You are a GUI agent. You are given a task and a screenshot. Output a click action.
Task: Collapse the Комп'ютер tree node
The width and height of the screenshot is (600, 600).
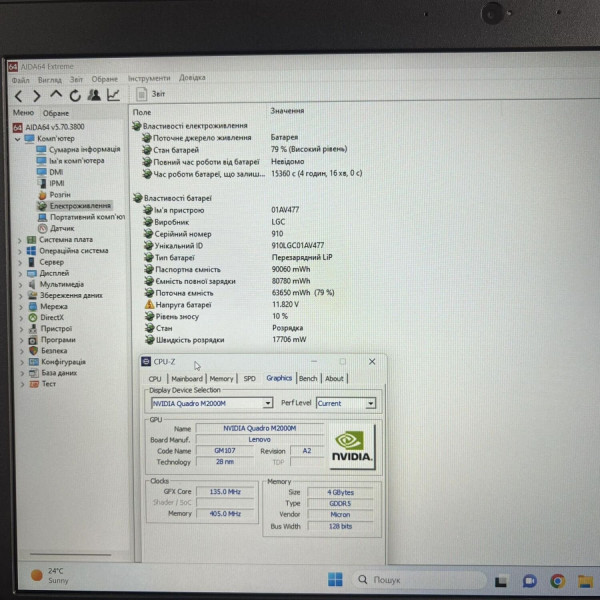tap(17, 139)
